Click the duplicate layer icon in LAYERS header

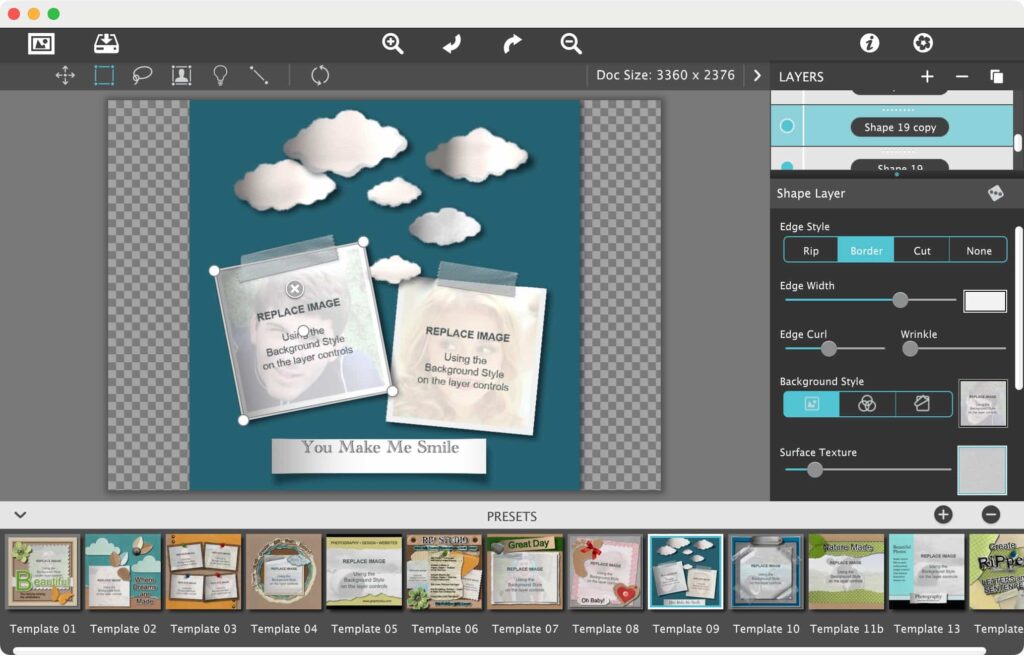point(996,76)
